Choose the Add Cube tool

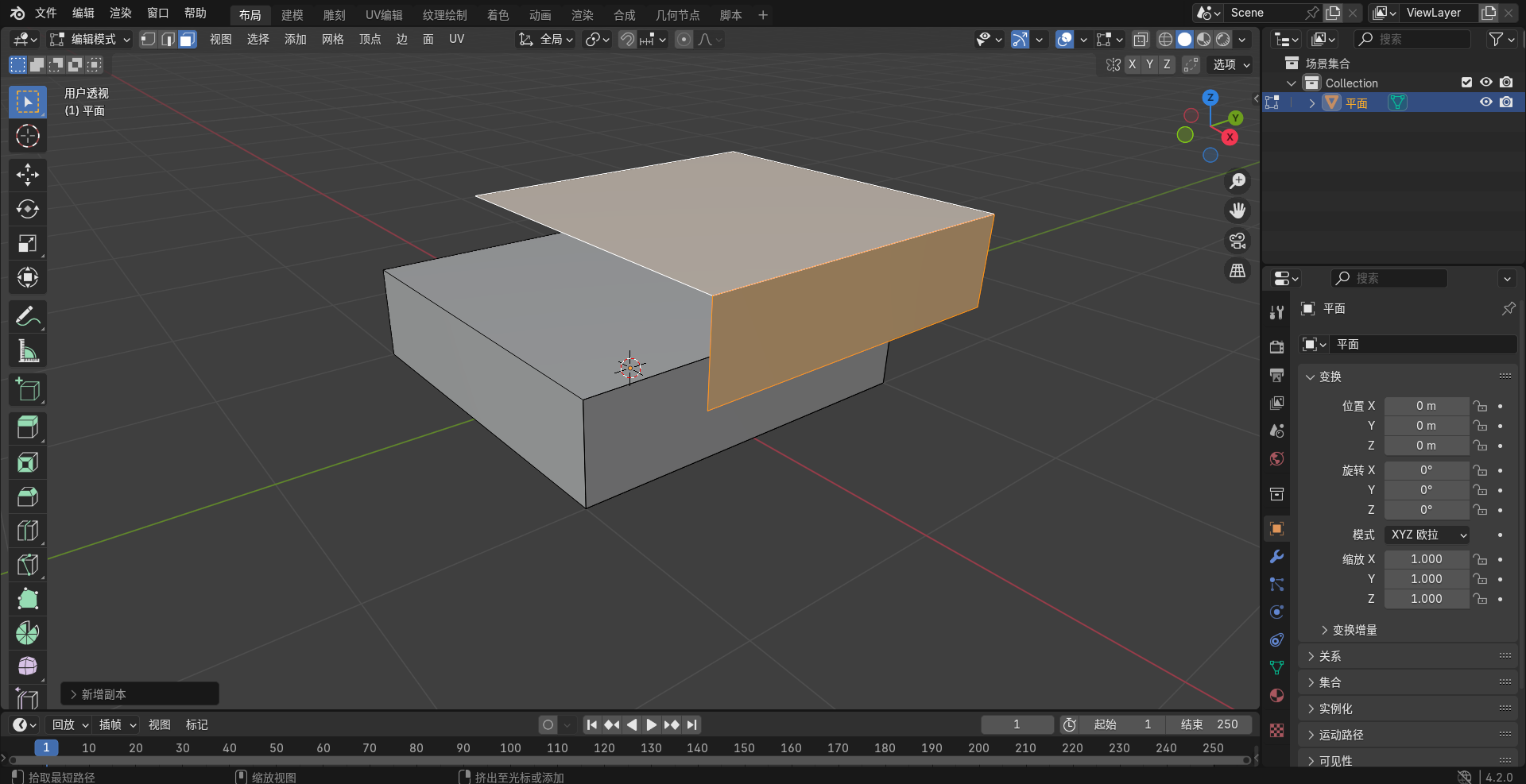coord(28,389)
